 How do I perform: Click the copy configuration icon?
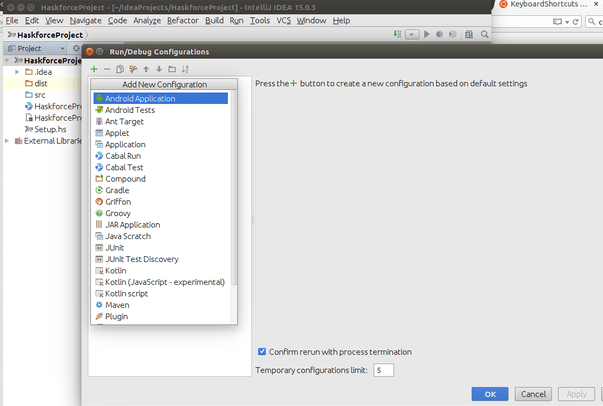click(120, 69)
